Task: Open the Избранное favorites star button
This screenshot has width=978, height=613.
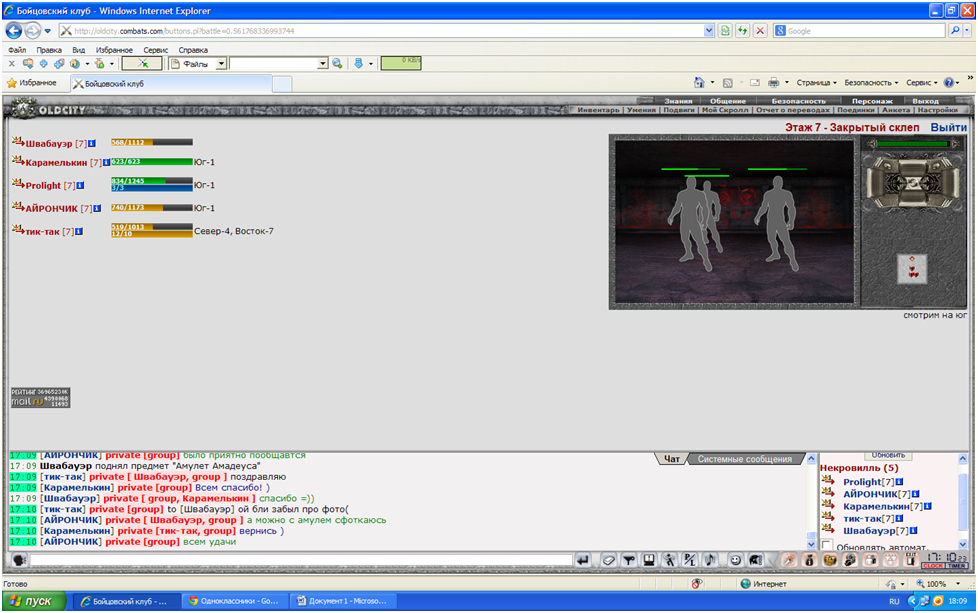Action: (x=31, y=83)
